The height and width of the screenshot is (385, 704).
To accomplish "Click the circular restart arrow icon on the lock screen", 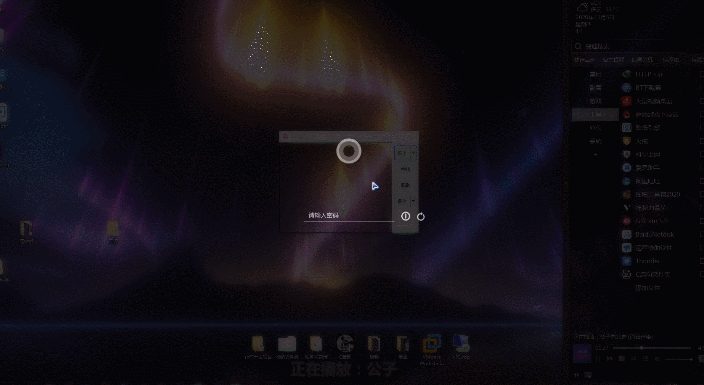I will [421, 217].
